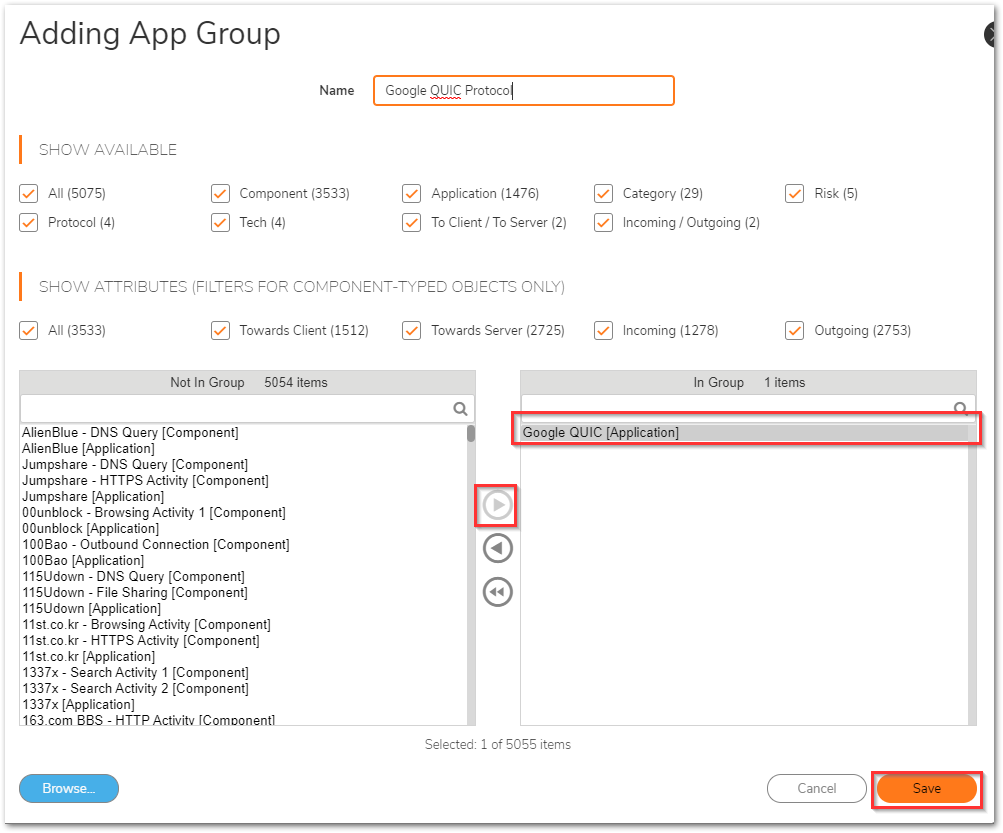Screen dimensions: 1003x833
Task: Close the Adding App Group dialog
Action: pos(993,34)
